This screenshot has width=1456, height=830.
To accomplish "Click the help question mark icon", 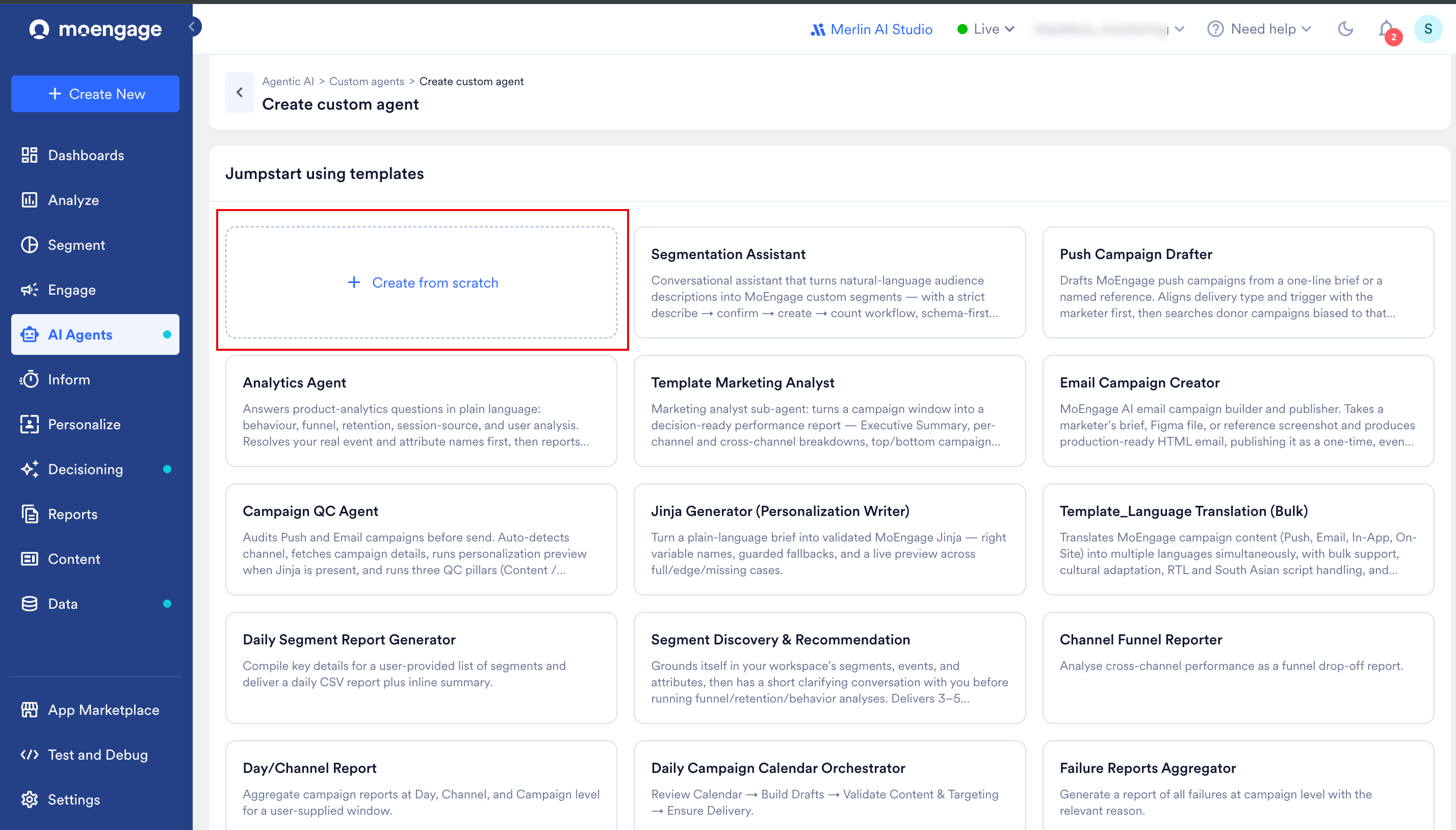I will [x=1215, y=29].
